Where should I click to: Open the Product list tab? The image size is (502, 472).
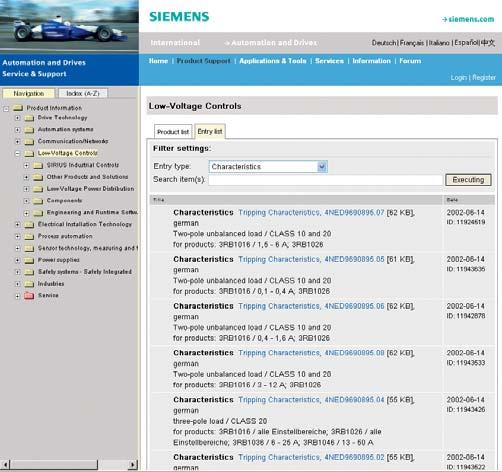pos(173,132)
